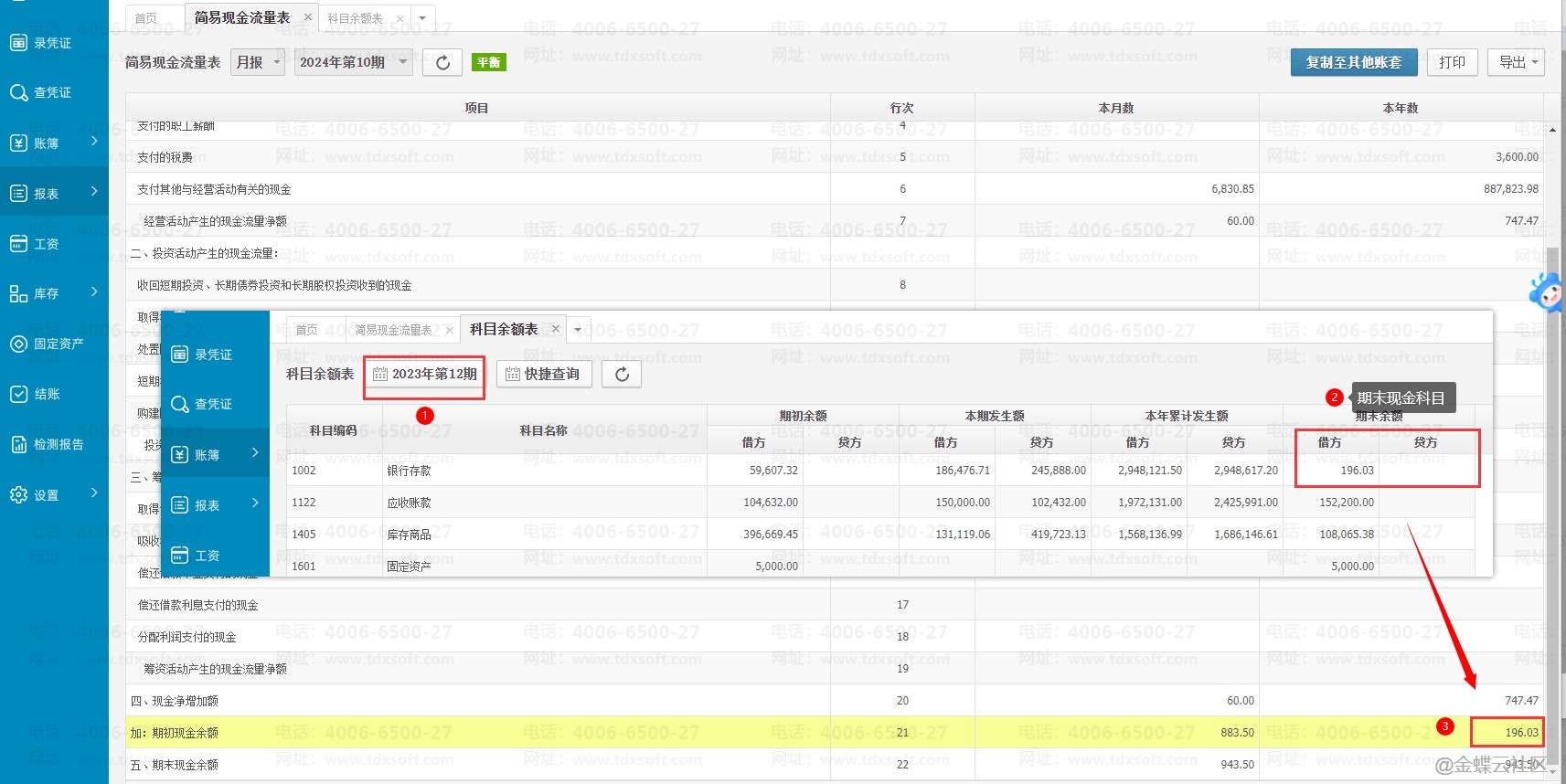This screenshot has width=1566, height=784.
Task: Open the 检测报告 inspection report icon
Action: click(18, 444)
